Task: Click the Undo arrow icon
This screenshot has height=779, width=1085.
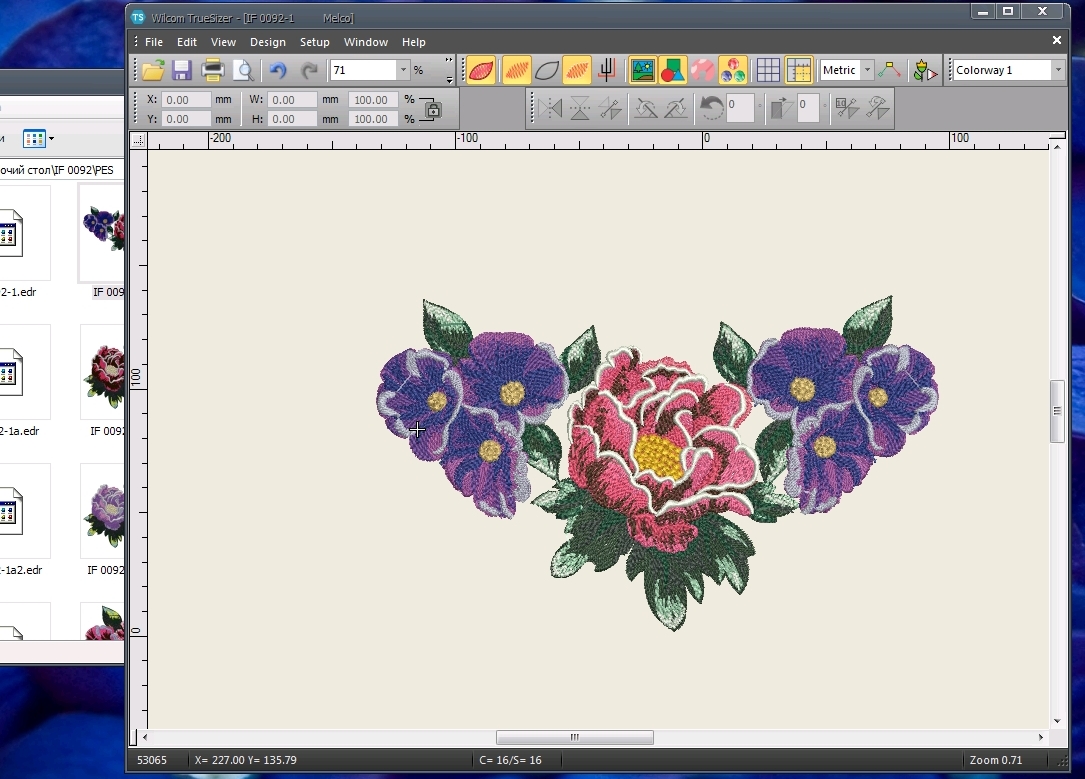Action: [x=278, y=70]
